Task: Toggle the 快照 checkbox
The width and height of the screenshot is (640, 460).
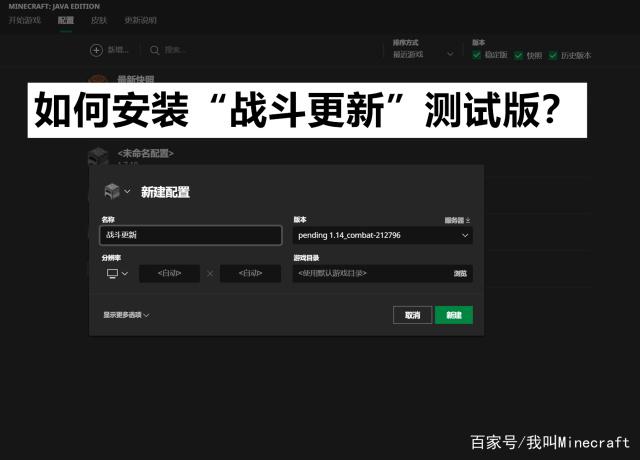Action: pos(518,55)
